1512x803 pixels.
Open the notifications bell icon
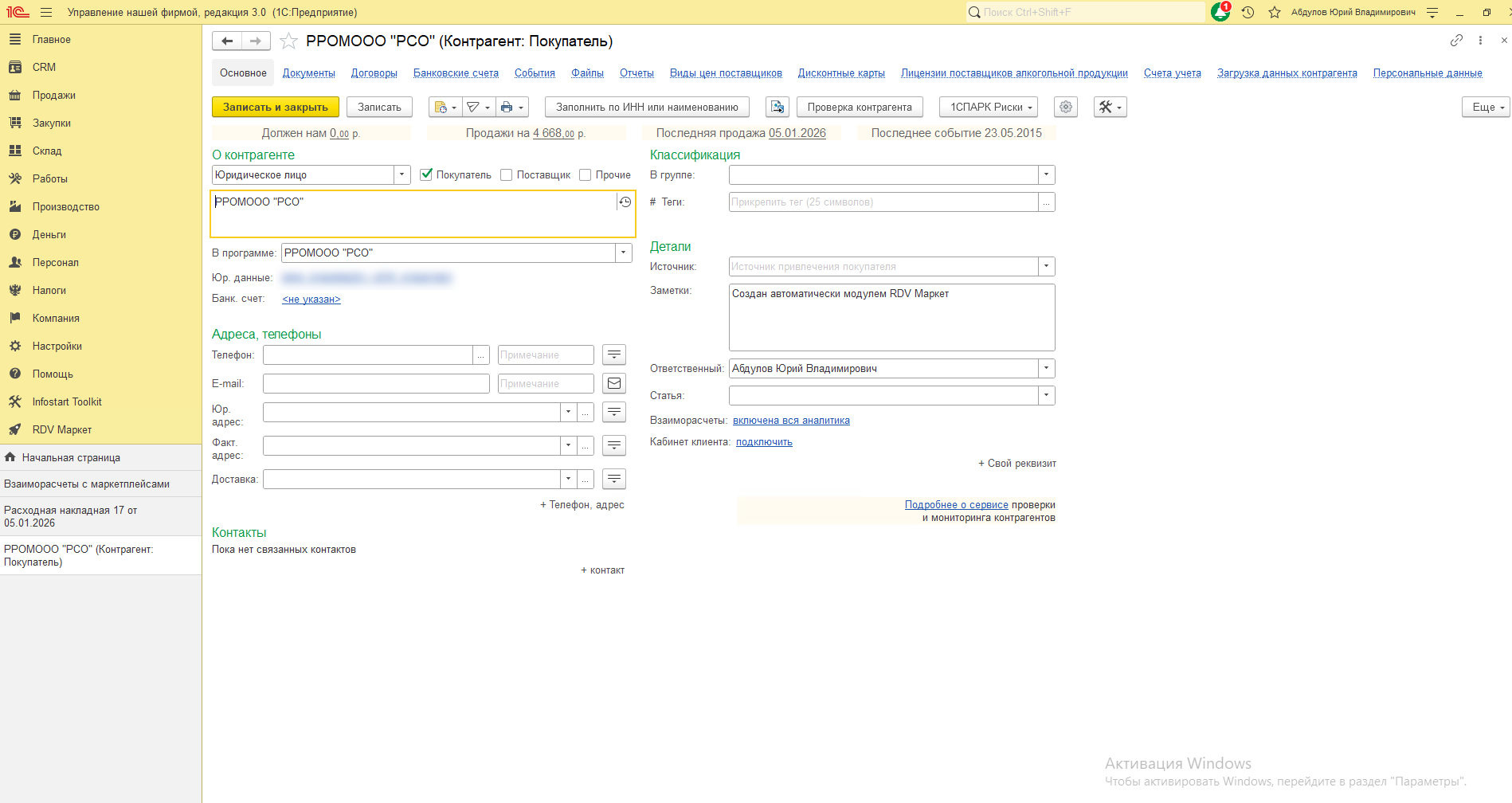pyautogui.click(x=1220, y=13)
